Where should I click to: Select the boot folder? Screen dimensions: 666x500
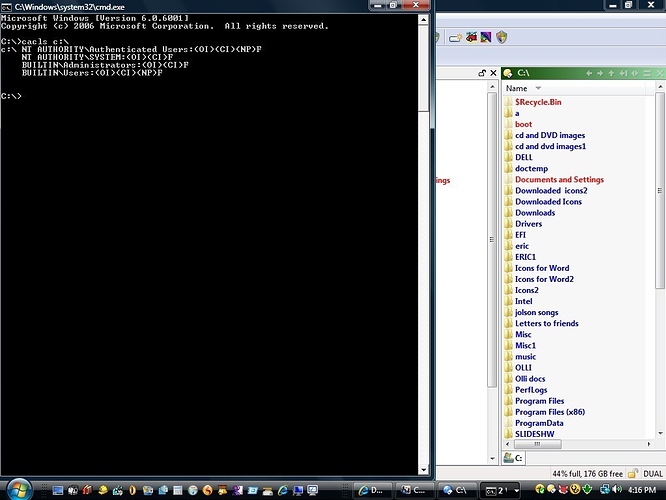click(x=523, y=124)
